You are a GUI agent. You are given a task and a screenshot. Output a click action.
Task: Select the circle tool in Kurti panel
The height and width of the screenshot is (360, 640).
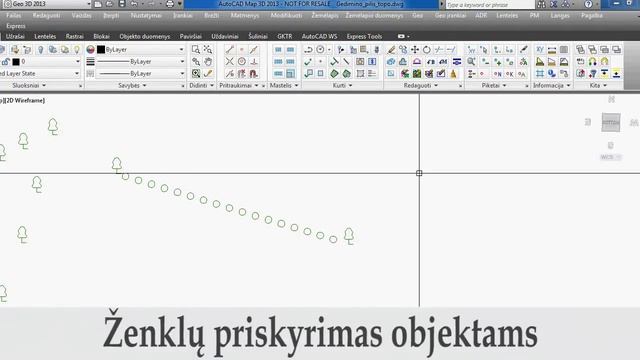pyautogui.click(x=320, y=49)
